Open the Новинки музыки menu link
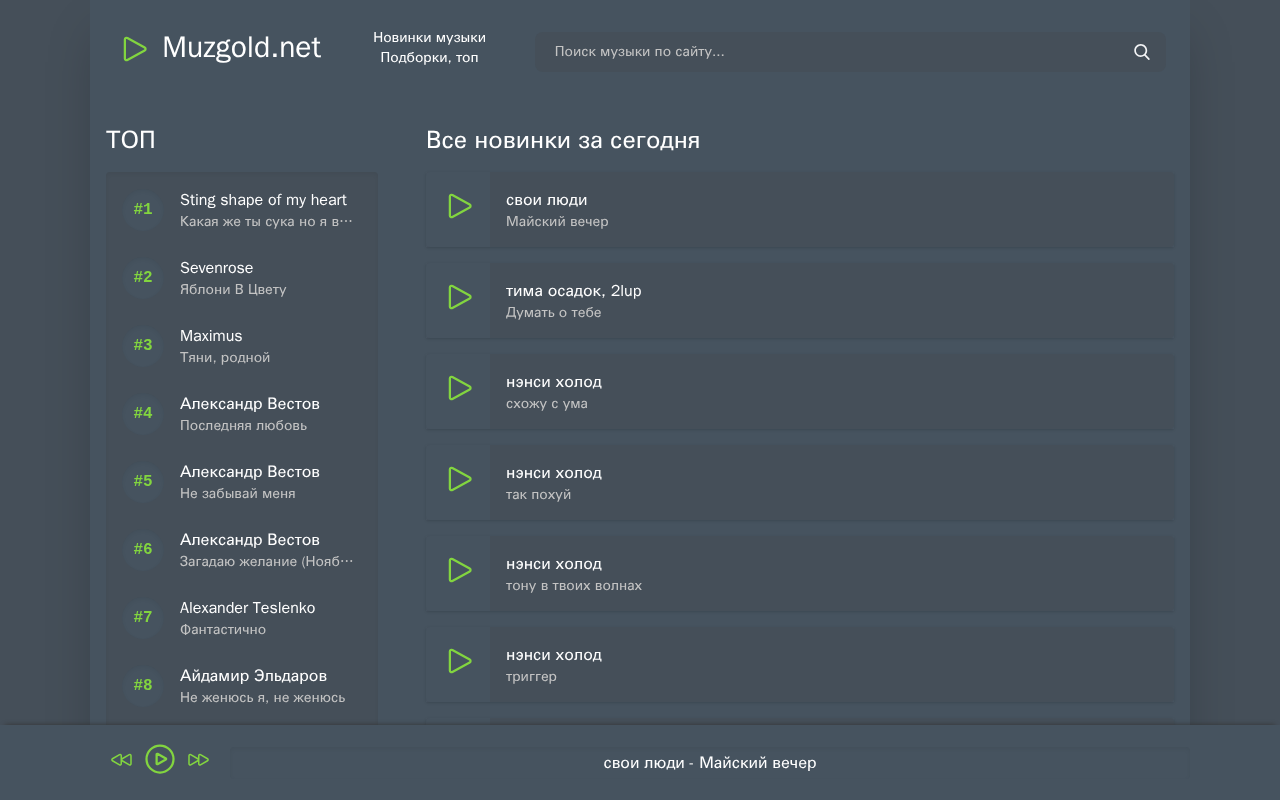Screen dimensions: 1280x800 [430, 37]
